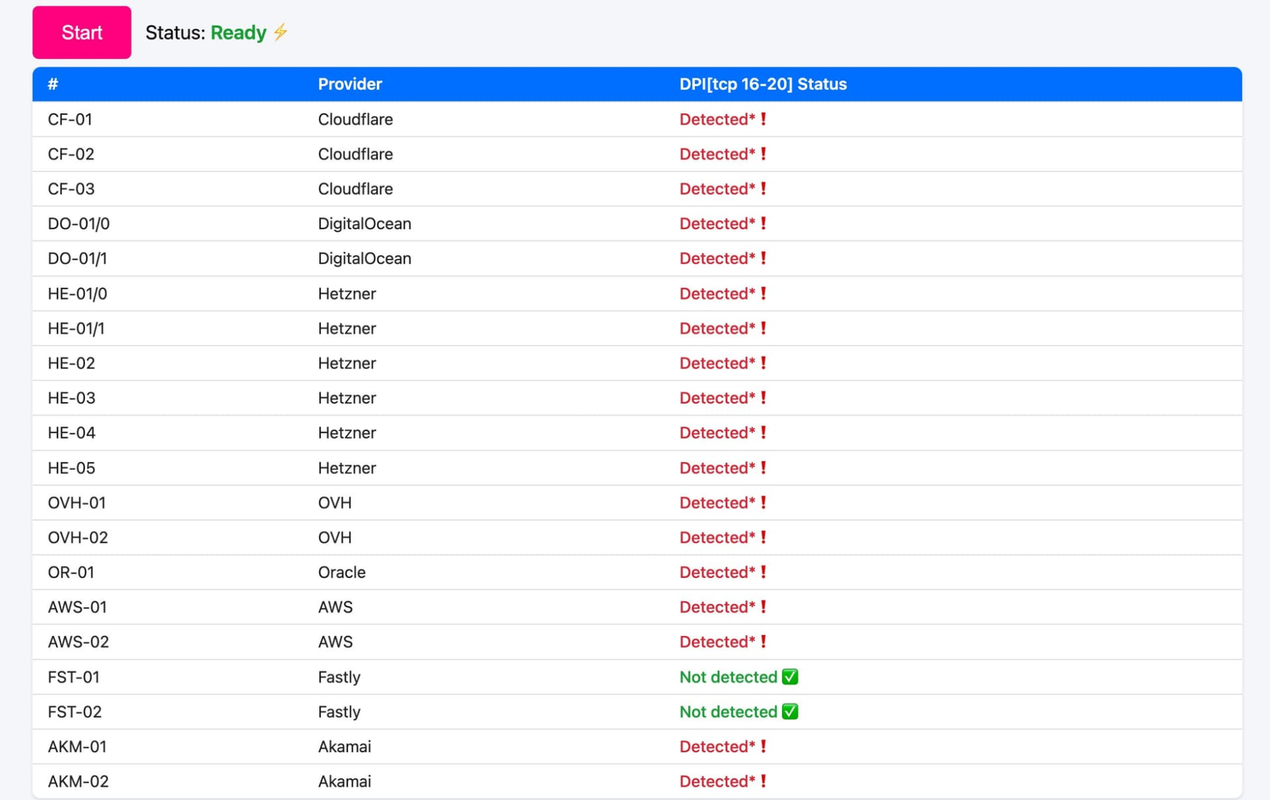Select the HE-05 row identifier
The image size is (1270, 800).
[x=72, y=468]
